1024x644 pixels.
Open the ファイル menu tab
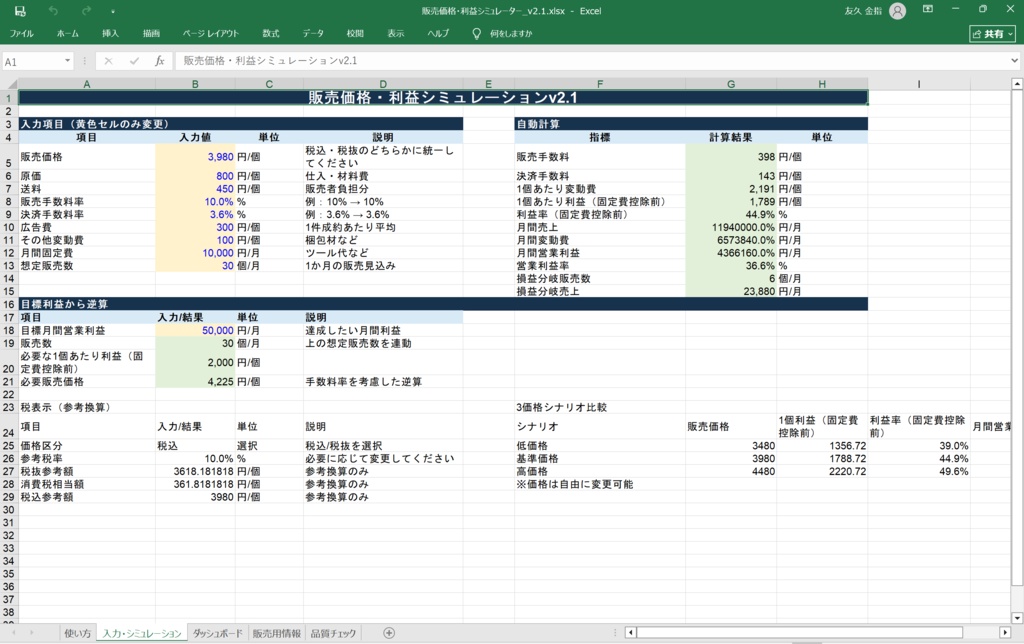(x=21, y=33)
